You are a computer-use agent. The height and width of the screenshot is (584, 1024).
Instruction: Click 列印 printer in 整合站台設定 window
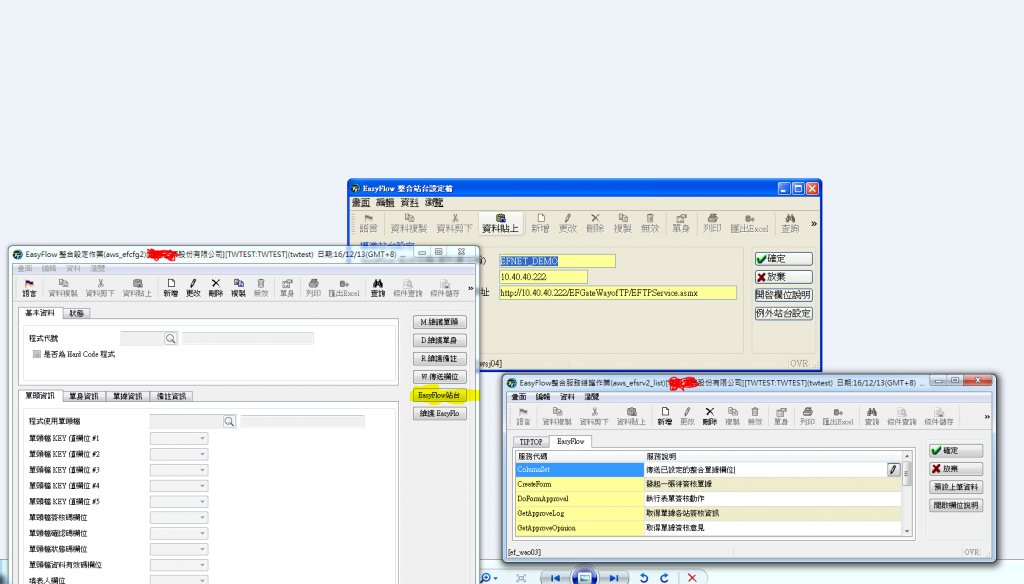712,223
